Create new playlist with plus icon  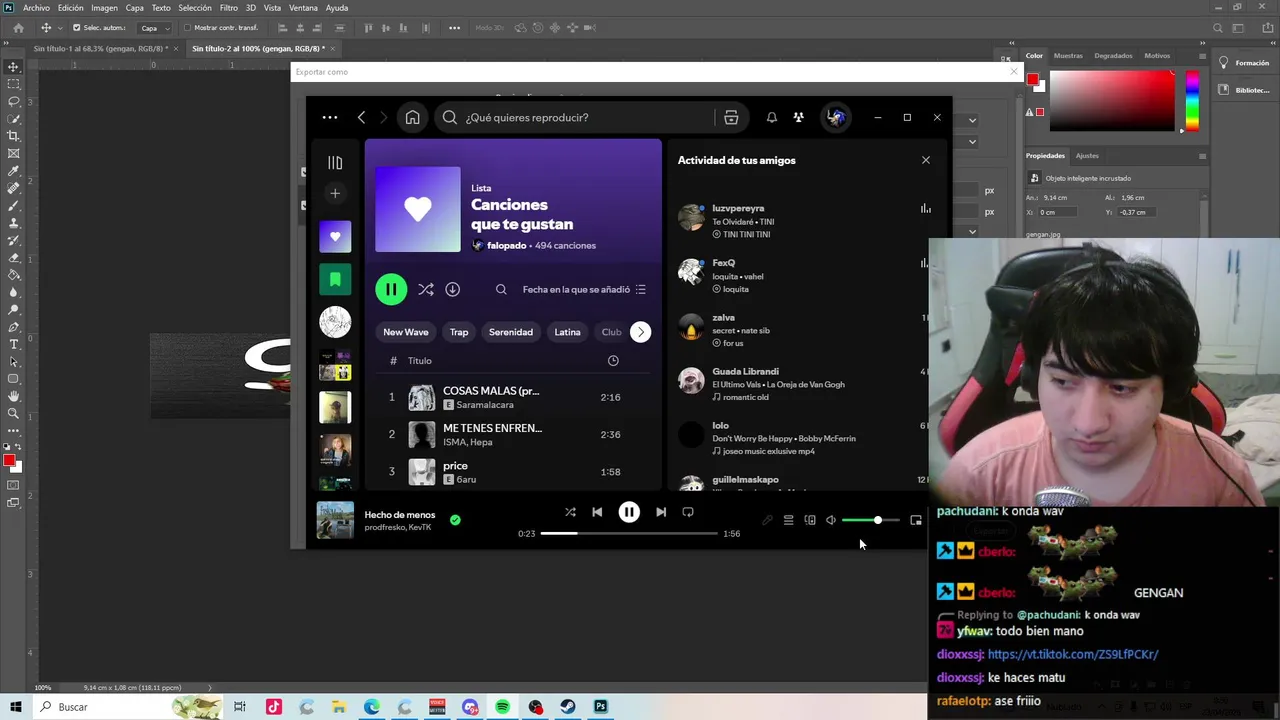point(335,193)
